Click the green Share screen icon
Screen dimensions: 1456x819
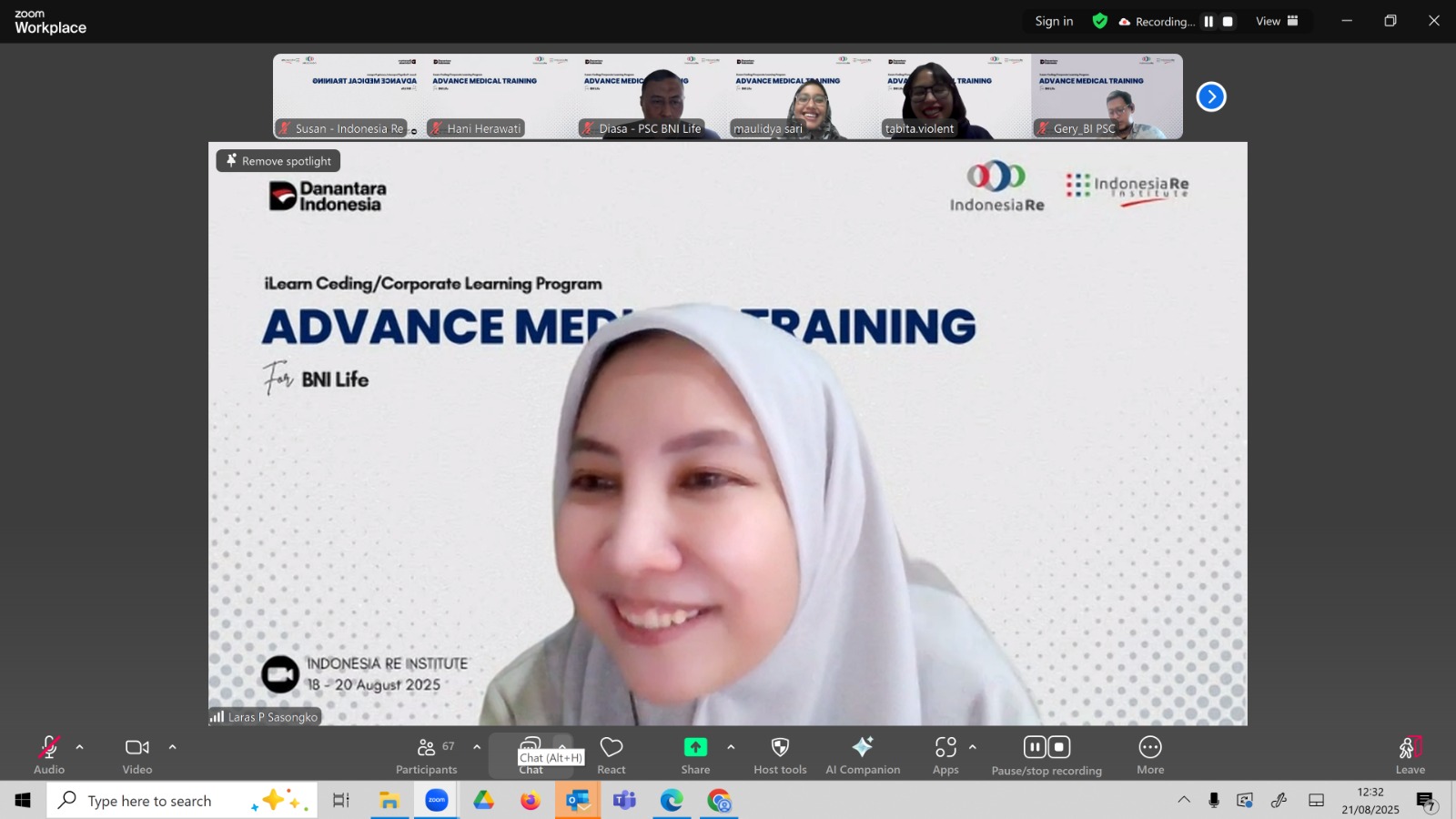coord(695,747)
